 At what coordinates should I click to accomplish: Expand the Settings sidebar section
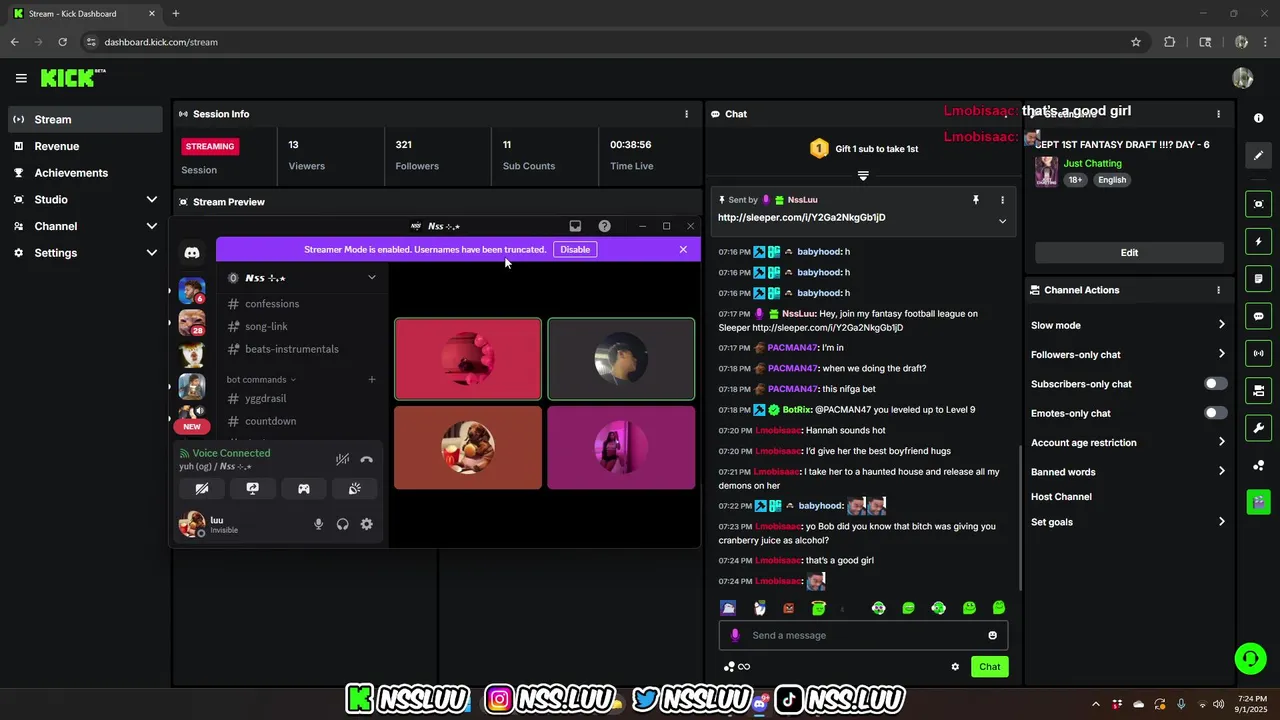(x=85, y=253)
